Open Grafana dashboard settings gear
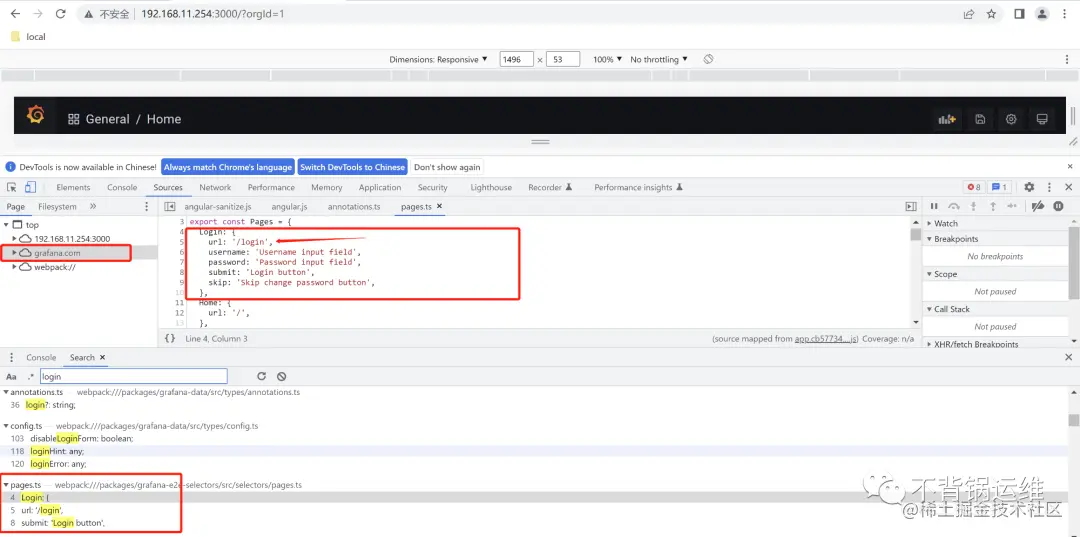The width and height of the screenshot is (1080, 537). (x=1011, y=119)
